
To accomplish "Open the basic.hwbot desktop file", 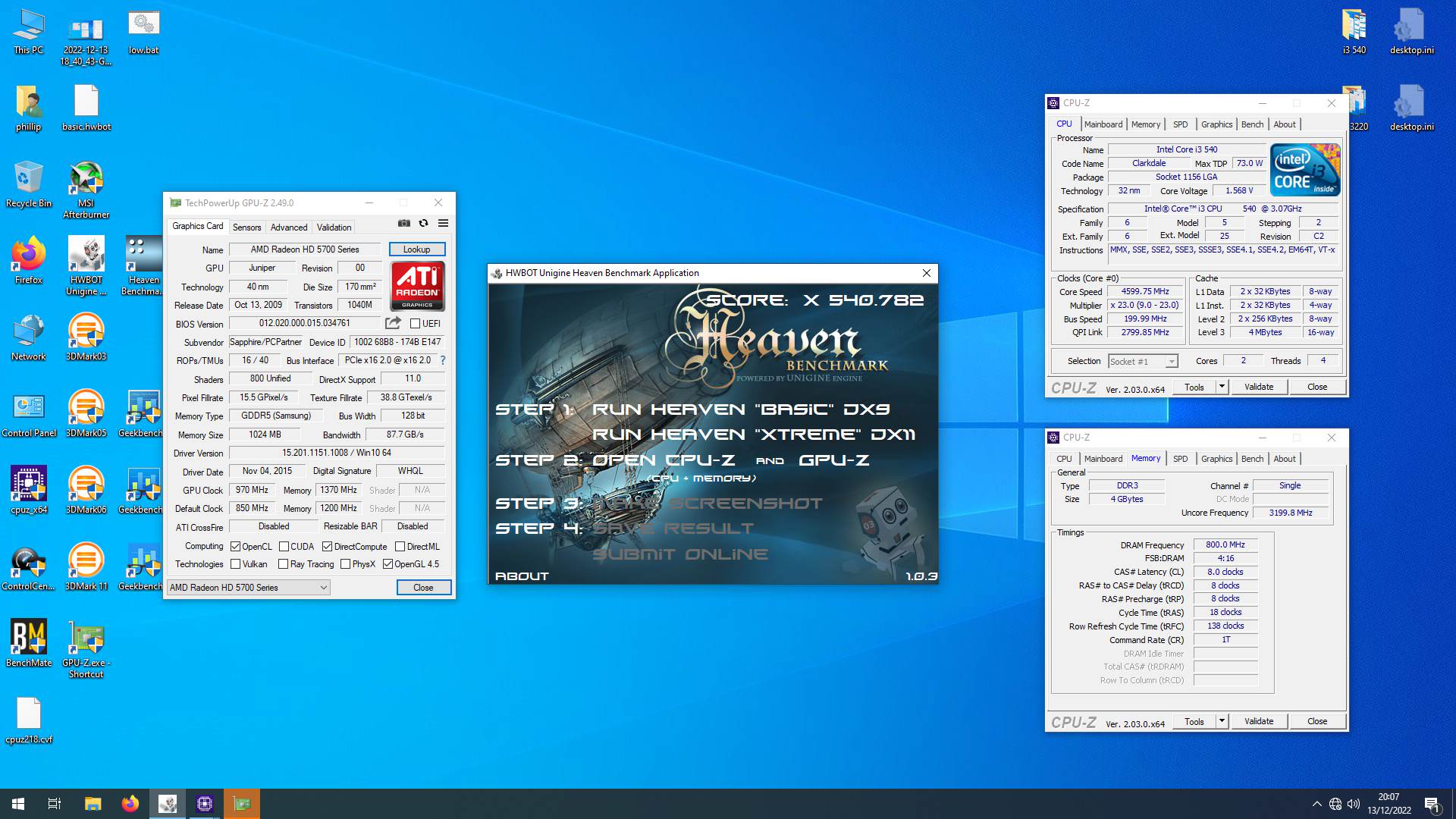I will [x=86, y=108].
